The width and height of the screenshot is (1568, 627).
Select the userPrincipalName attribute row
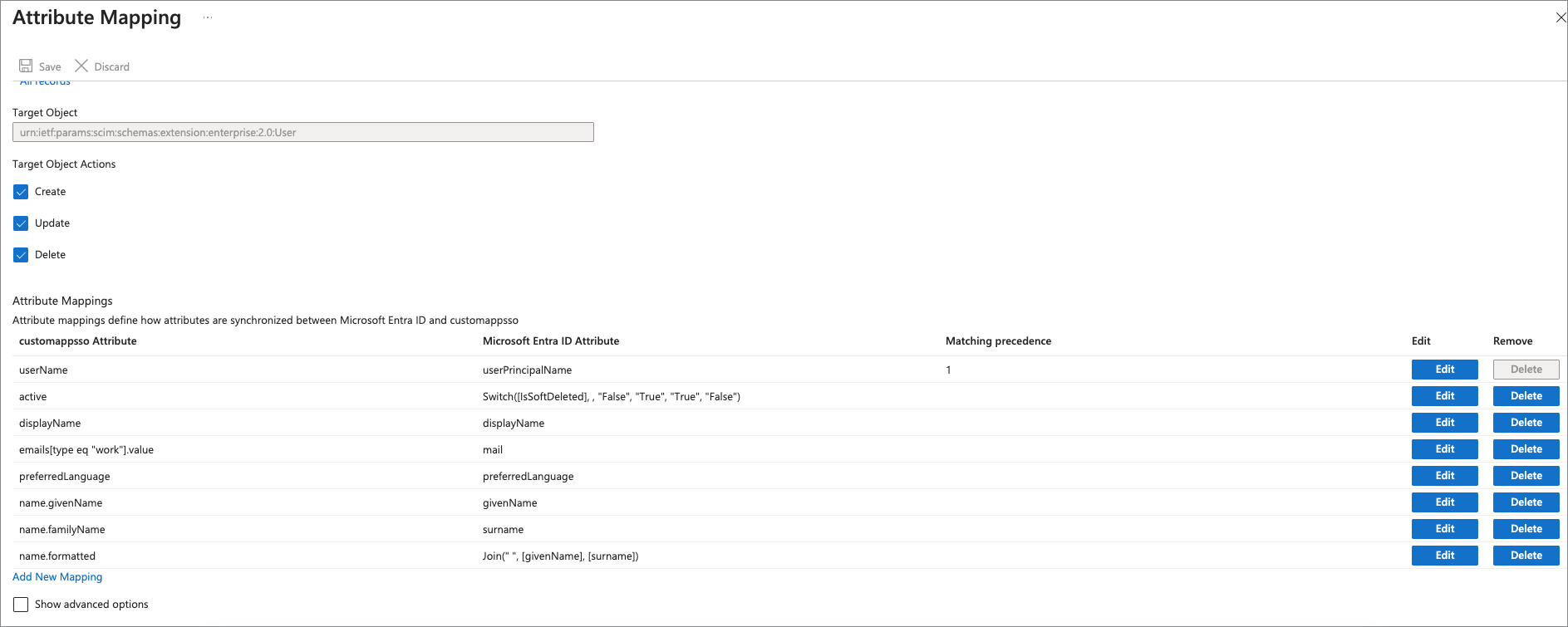click(x=527, y=370)
